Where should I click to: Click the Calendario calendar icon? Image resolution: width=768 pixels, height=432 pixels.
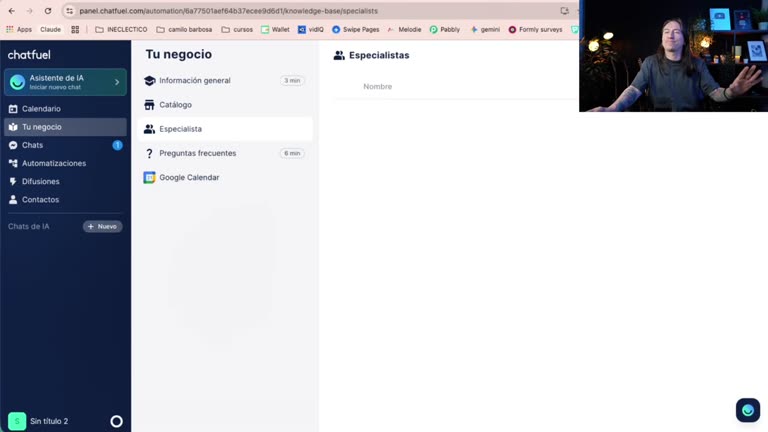[x=13, y=109]
